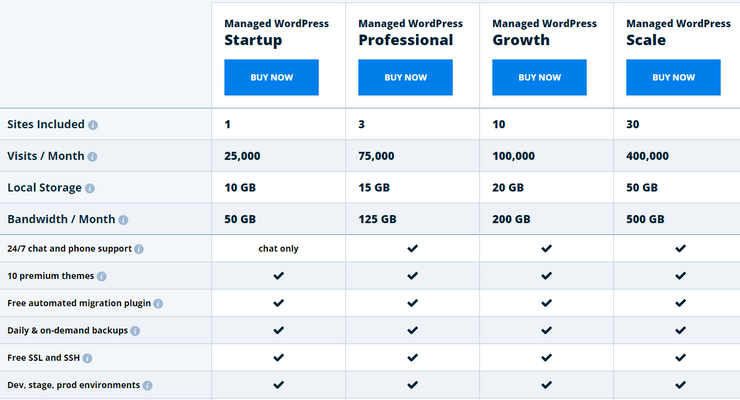The width and height of the screenshot is (740, 400).
Task: Click the Growth plan's 100,000 visits value
Action: coord(514,156)
